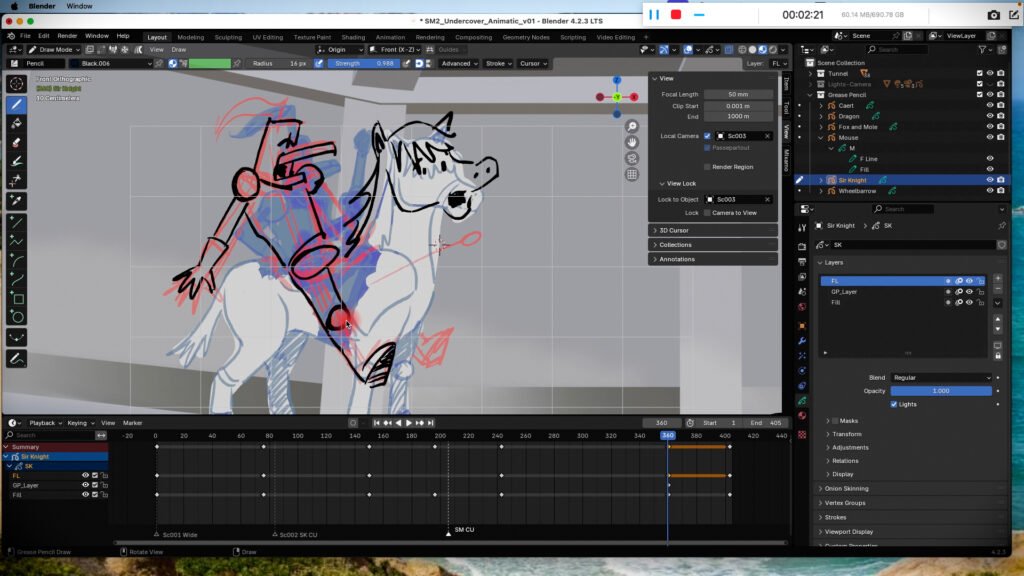Hide the Caert object in outliner
The width and height of the screenshot is (1024, 576).
point(990,105)
